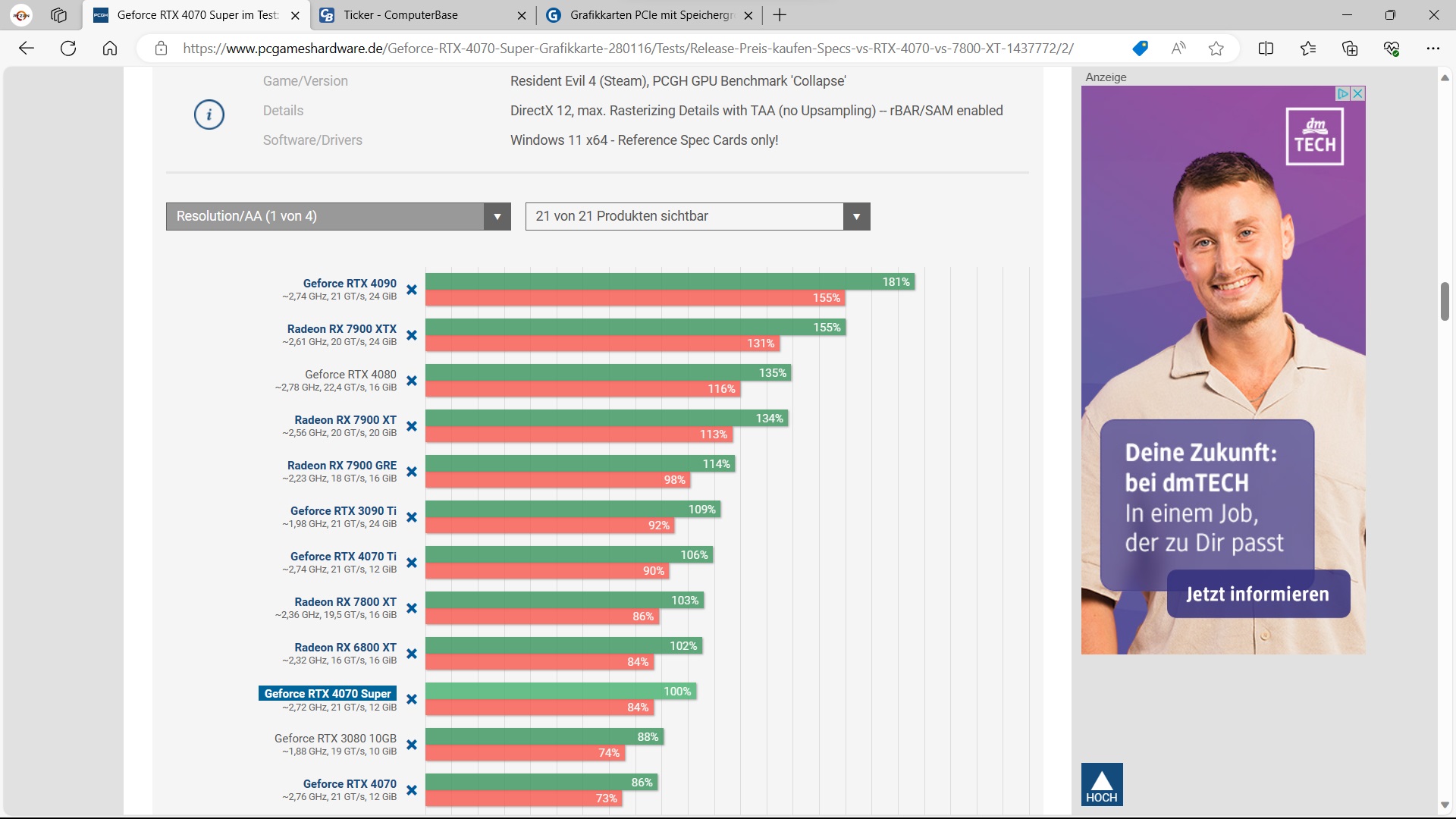Viewport: 1456px width, 819px height.
Task: Open browser settings and more menu
Action: click(1432, 49)
